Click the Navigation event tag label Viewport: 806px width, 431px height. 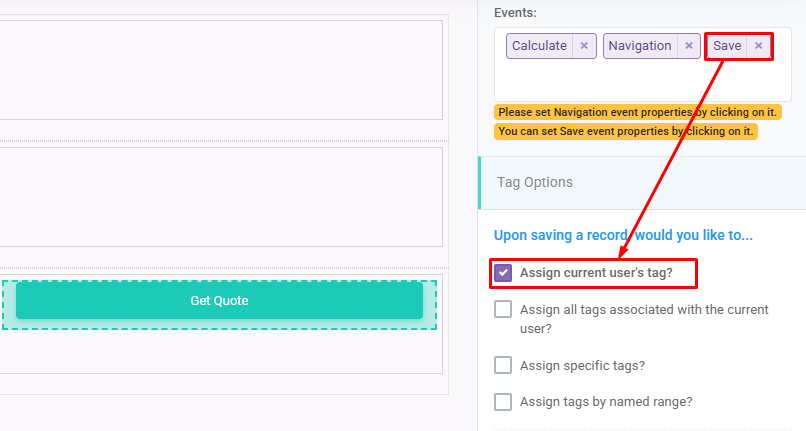coord(640,46)
